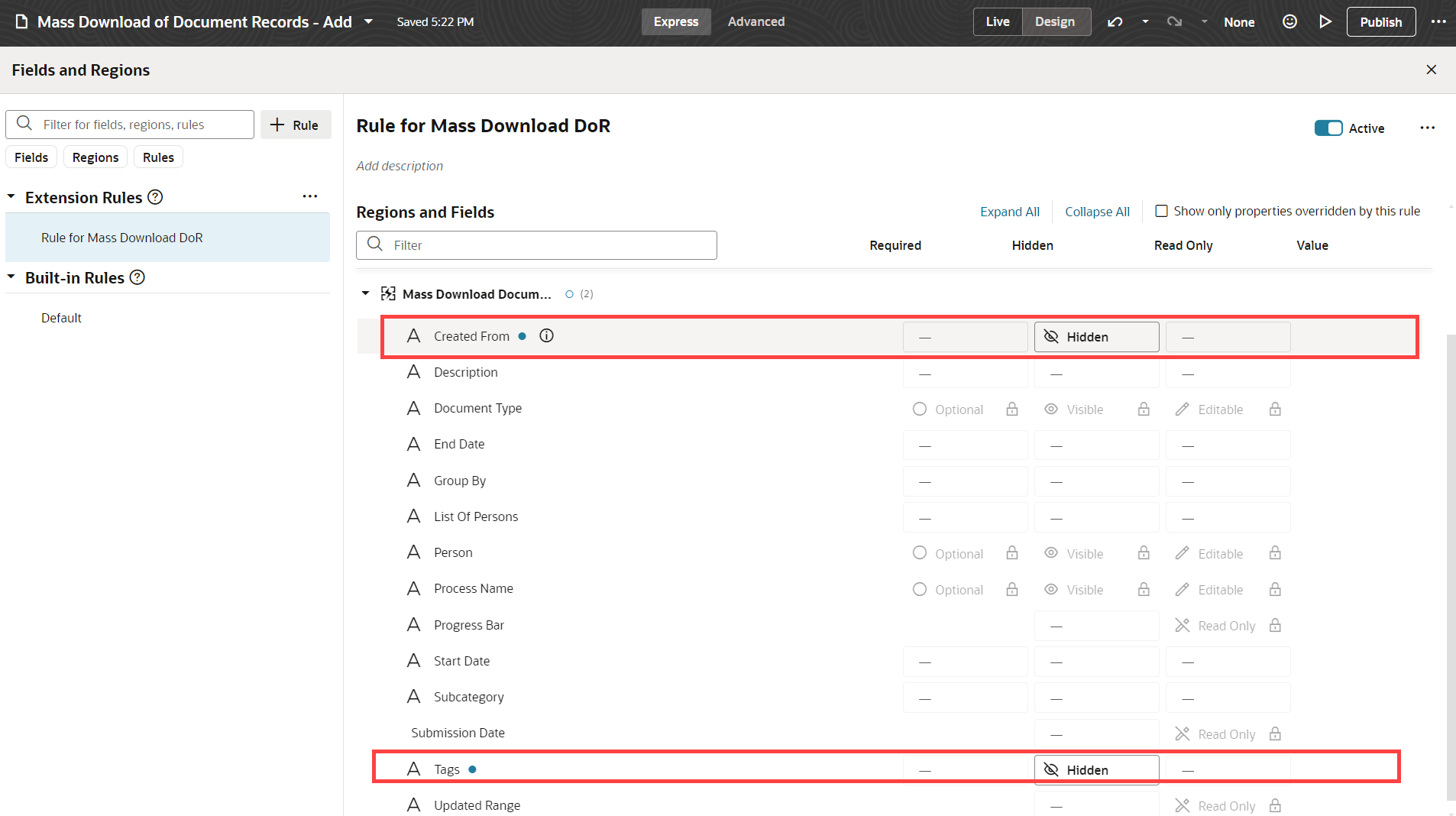Open the page title dropdown arrow

368,21
